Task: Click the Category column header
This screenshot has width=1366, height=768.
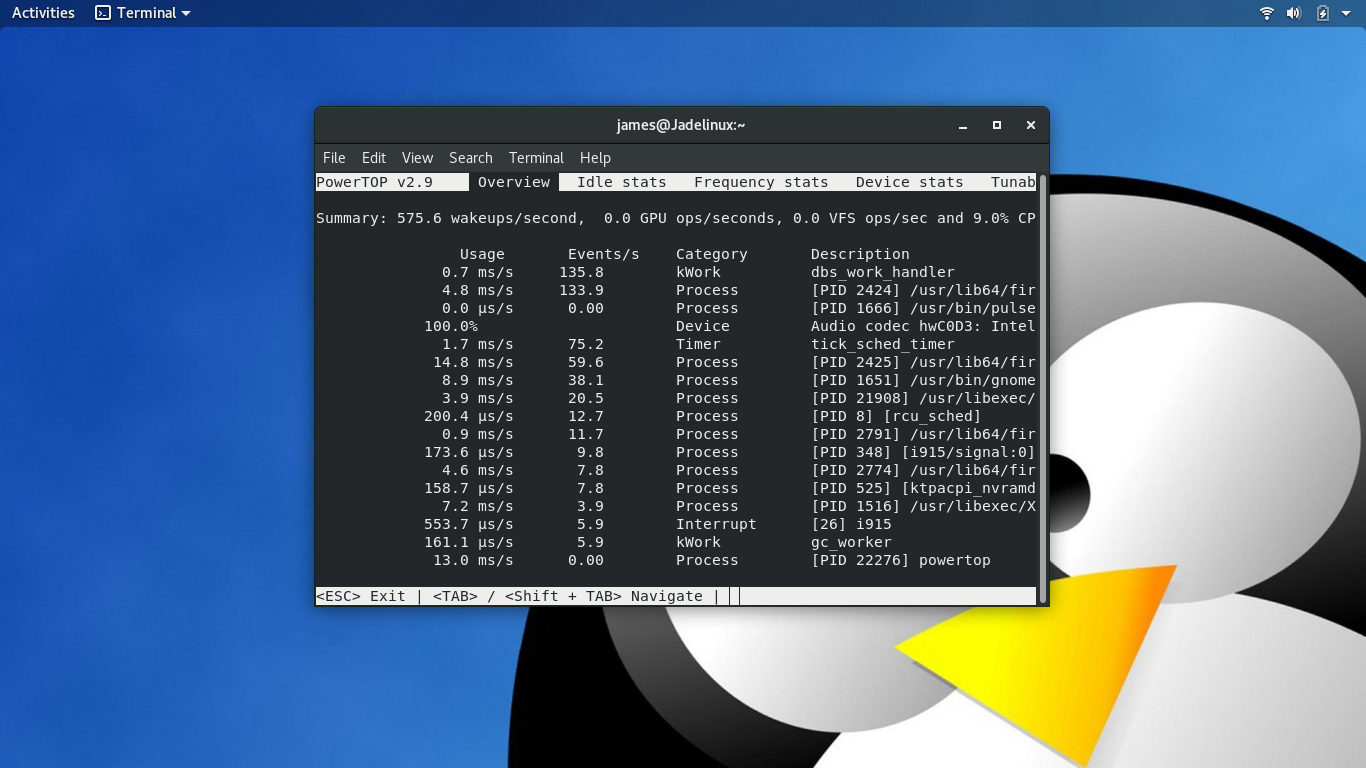Action: [x=712, y=254]
